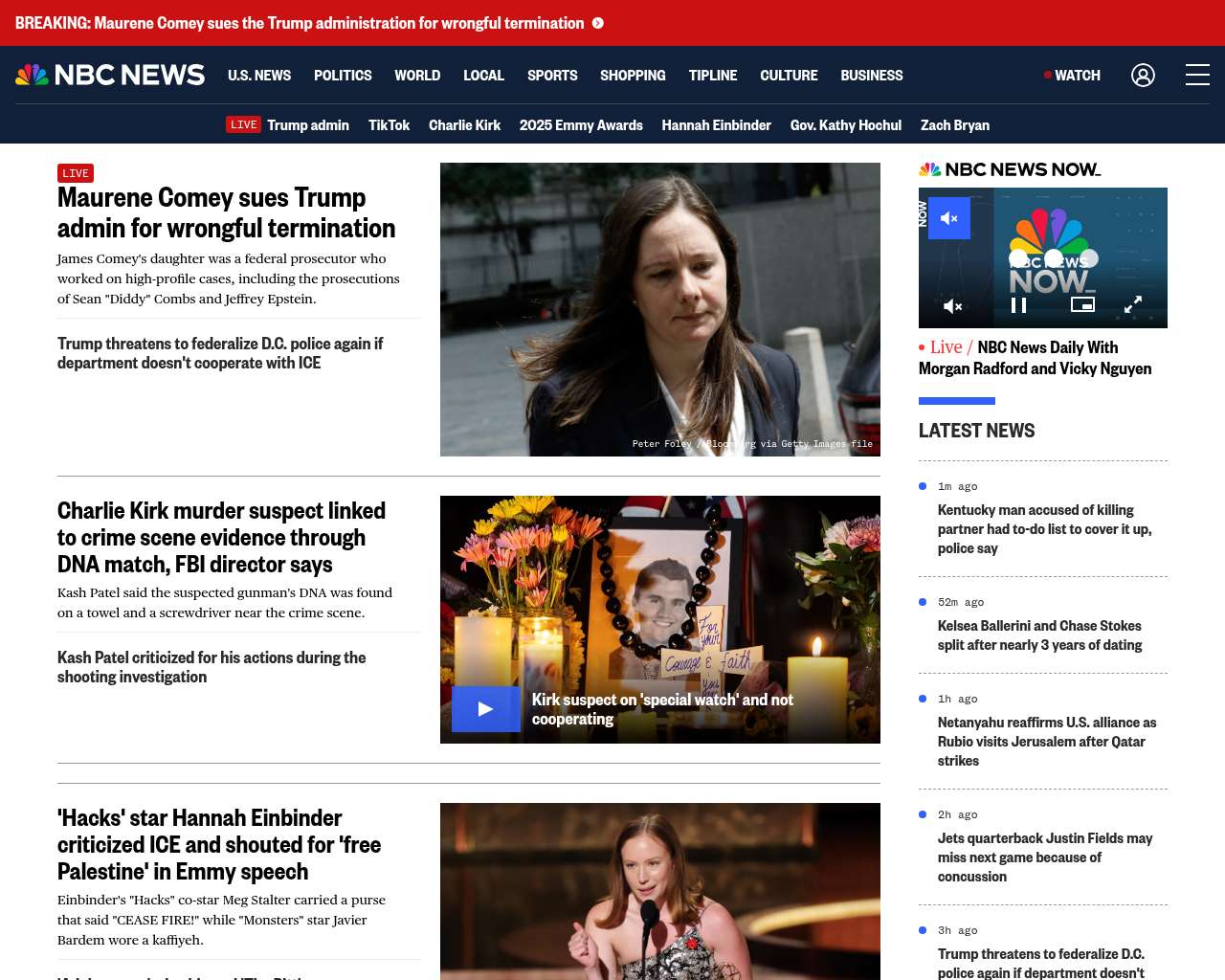Click the LIVE badge beside Trump admin
The width and height of the screenshot is (1225, 980).
[243, 124]
